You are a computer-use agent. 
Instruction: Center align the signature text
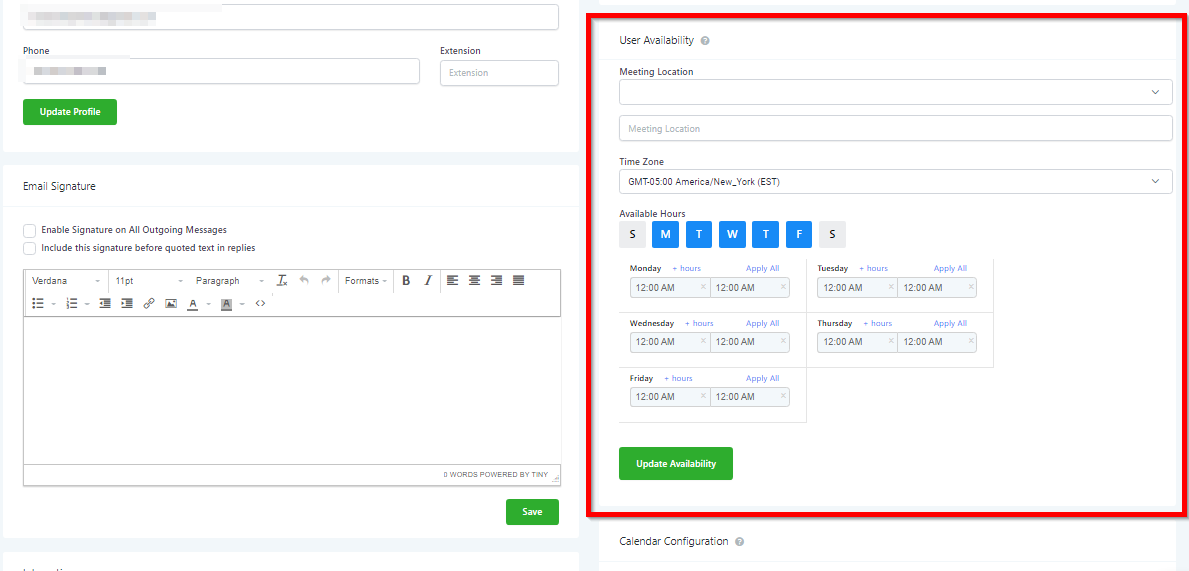point(475,281)
